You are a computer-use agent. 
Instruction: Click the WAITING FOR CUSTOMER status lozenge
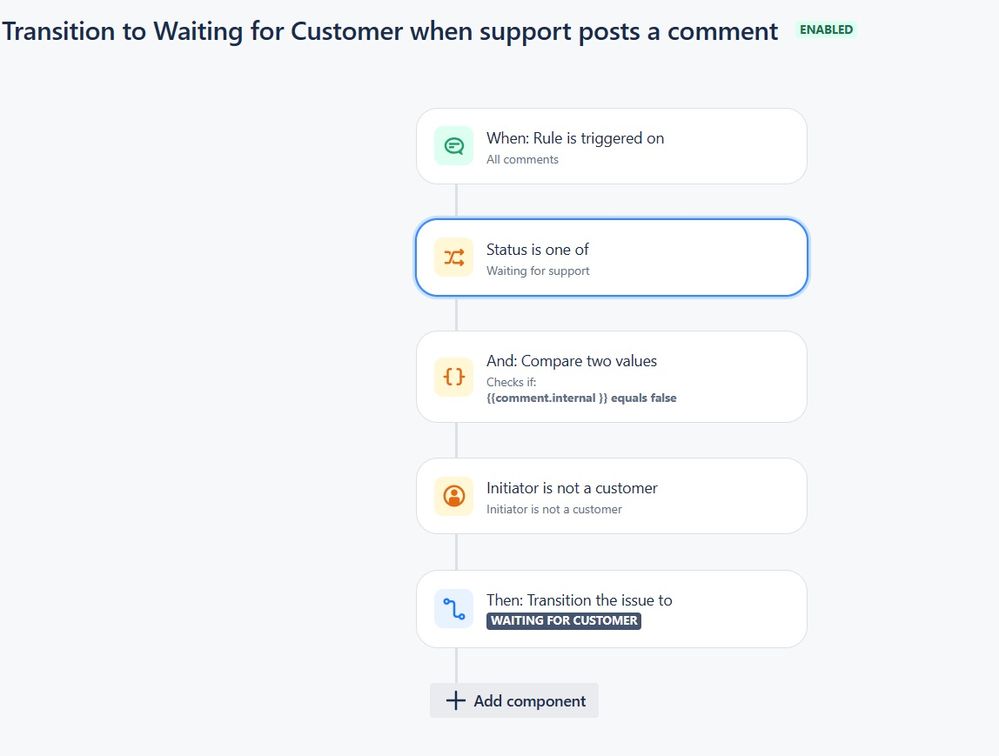point(564,620)
